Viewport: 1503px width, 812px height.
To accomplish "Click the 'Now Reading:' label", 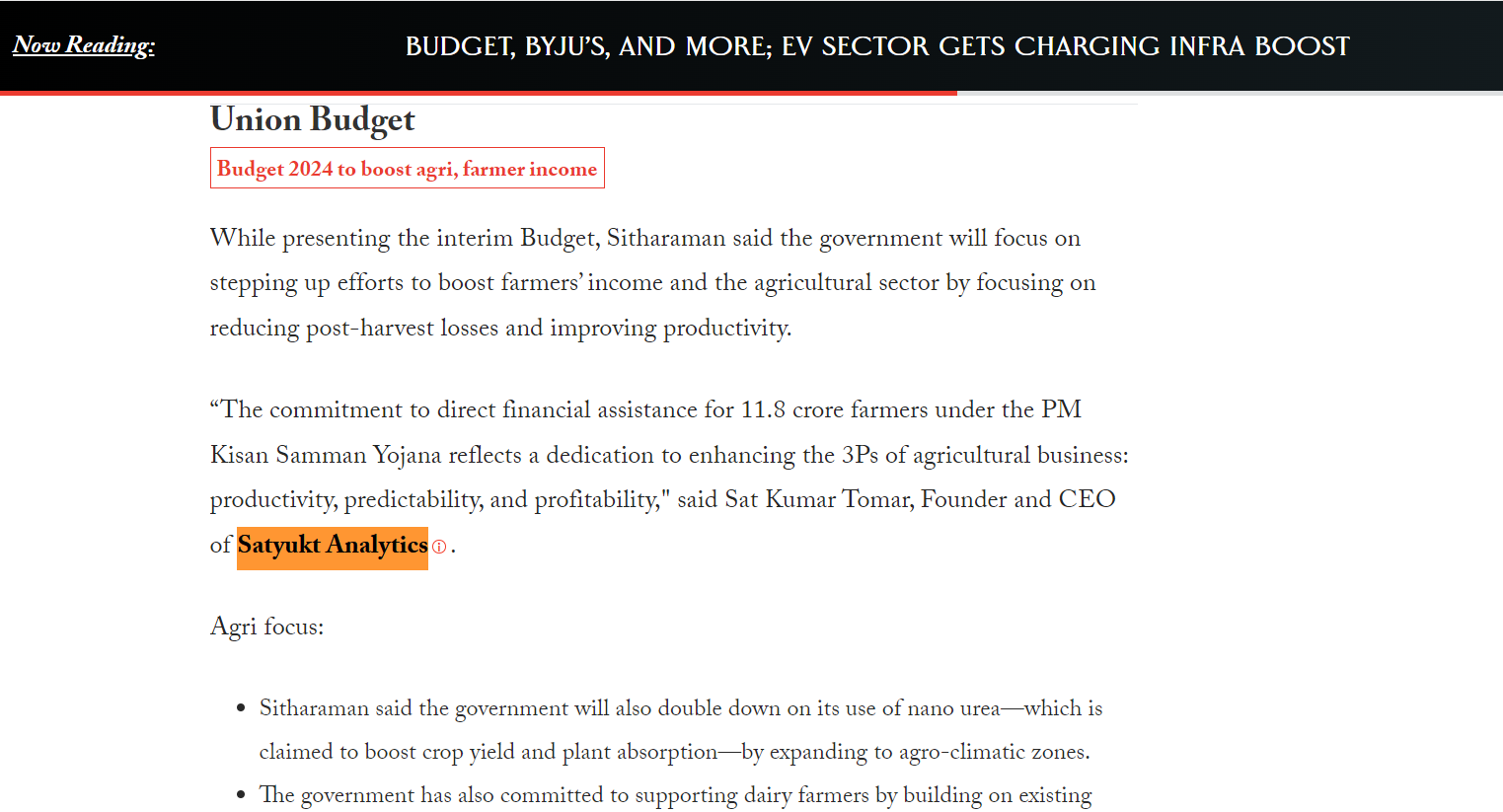I will 84,45.
